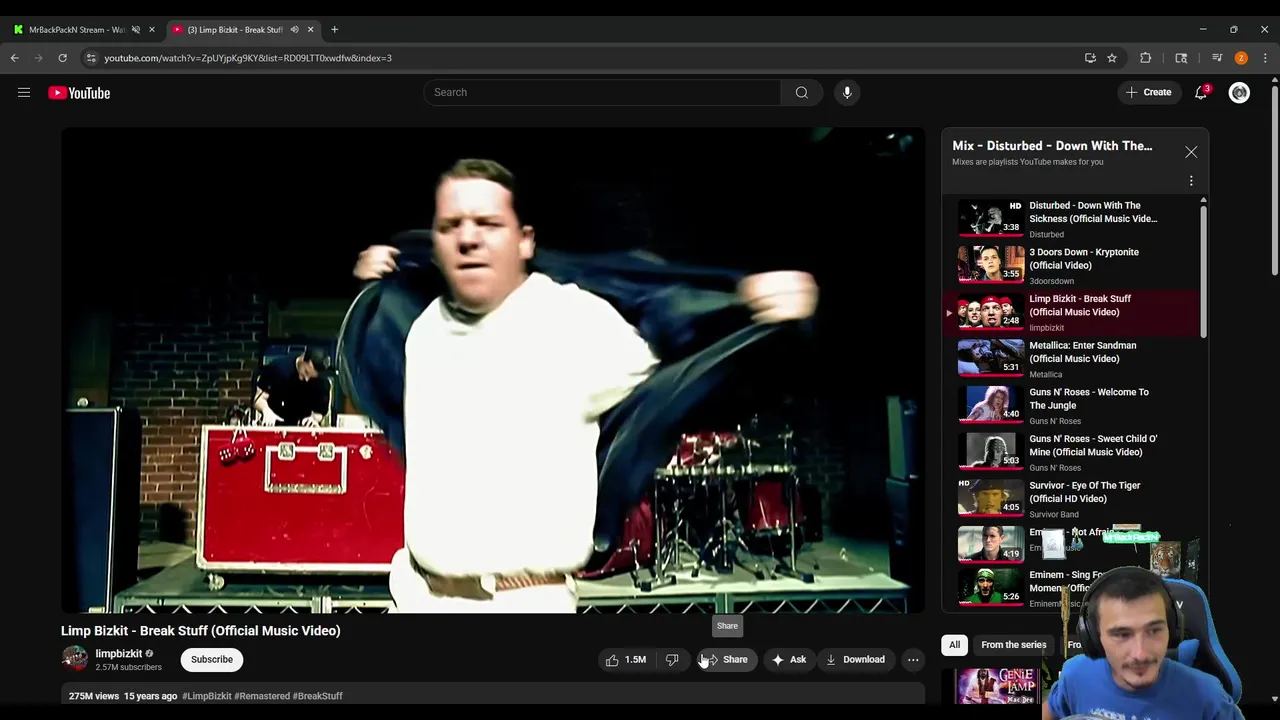Share the Break Stuff video

(x=726, y=660)
